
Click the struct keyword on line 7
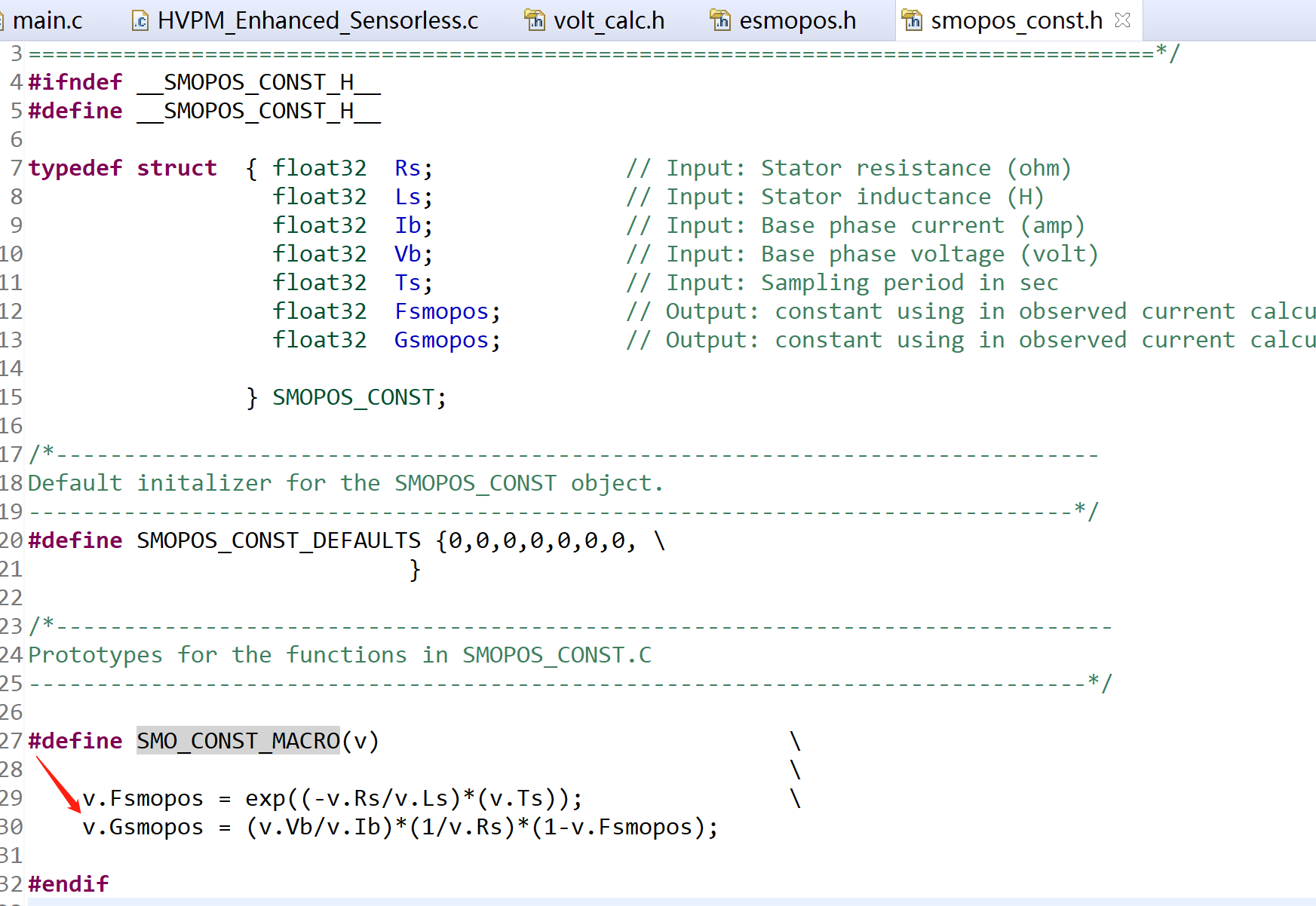(x=177, y=168)
